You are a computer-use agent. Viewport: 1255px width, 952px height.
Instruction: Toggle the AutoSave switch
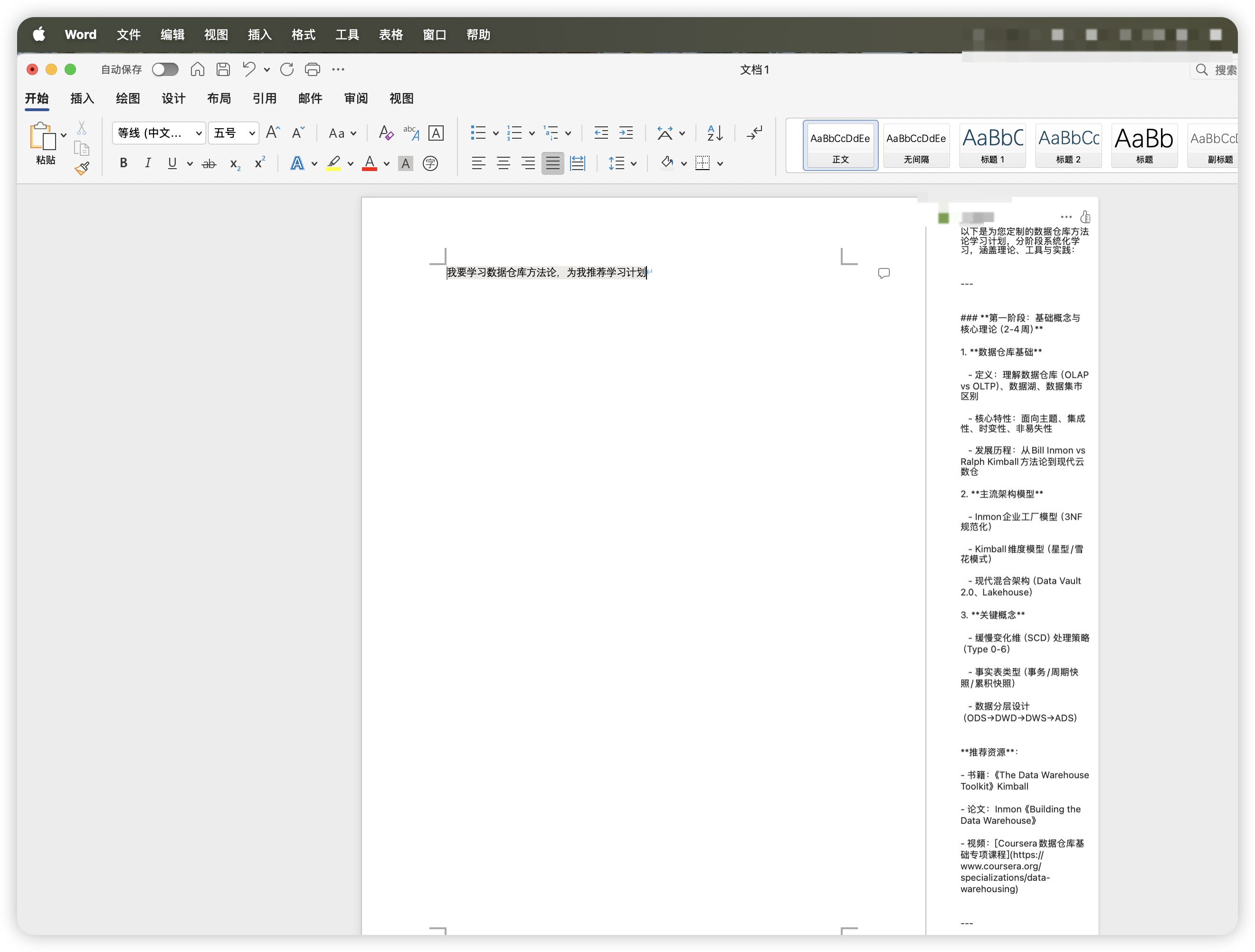pos(165,70)
